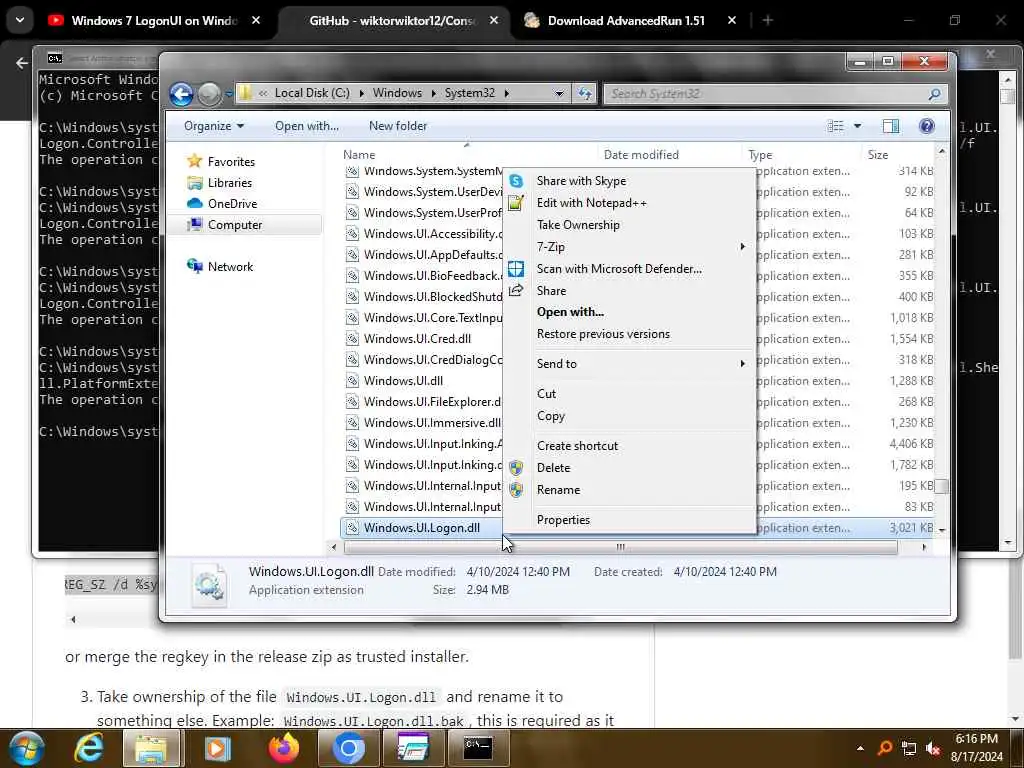Viewport: 1024px width, 768px height.
Task: Open the Organize dropdown menu
Action: [x=214, y=126]
